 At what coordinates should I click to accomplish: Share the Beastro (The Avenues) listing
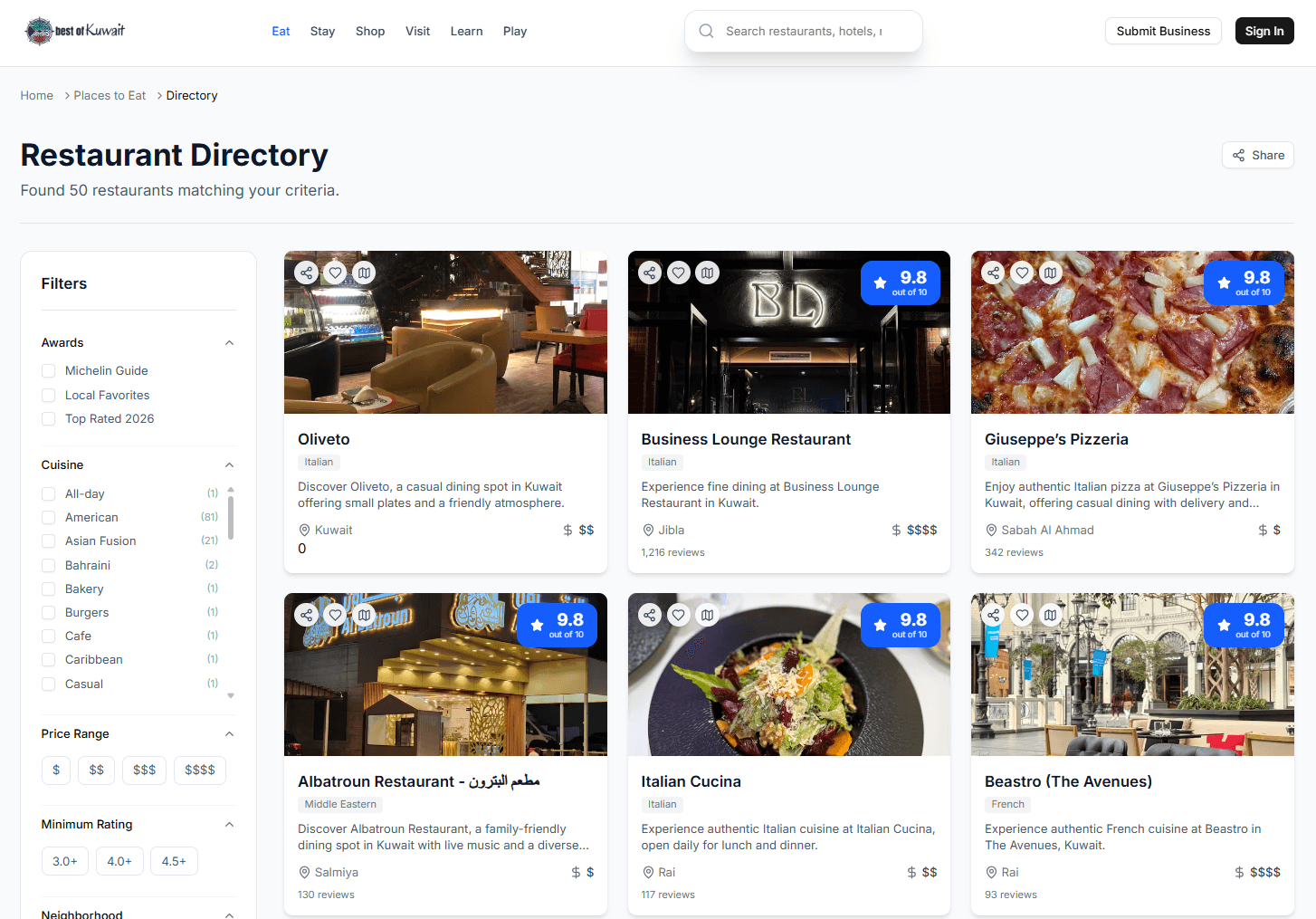point(993,614)
